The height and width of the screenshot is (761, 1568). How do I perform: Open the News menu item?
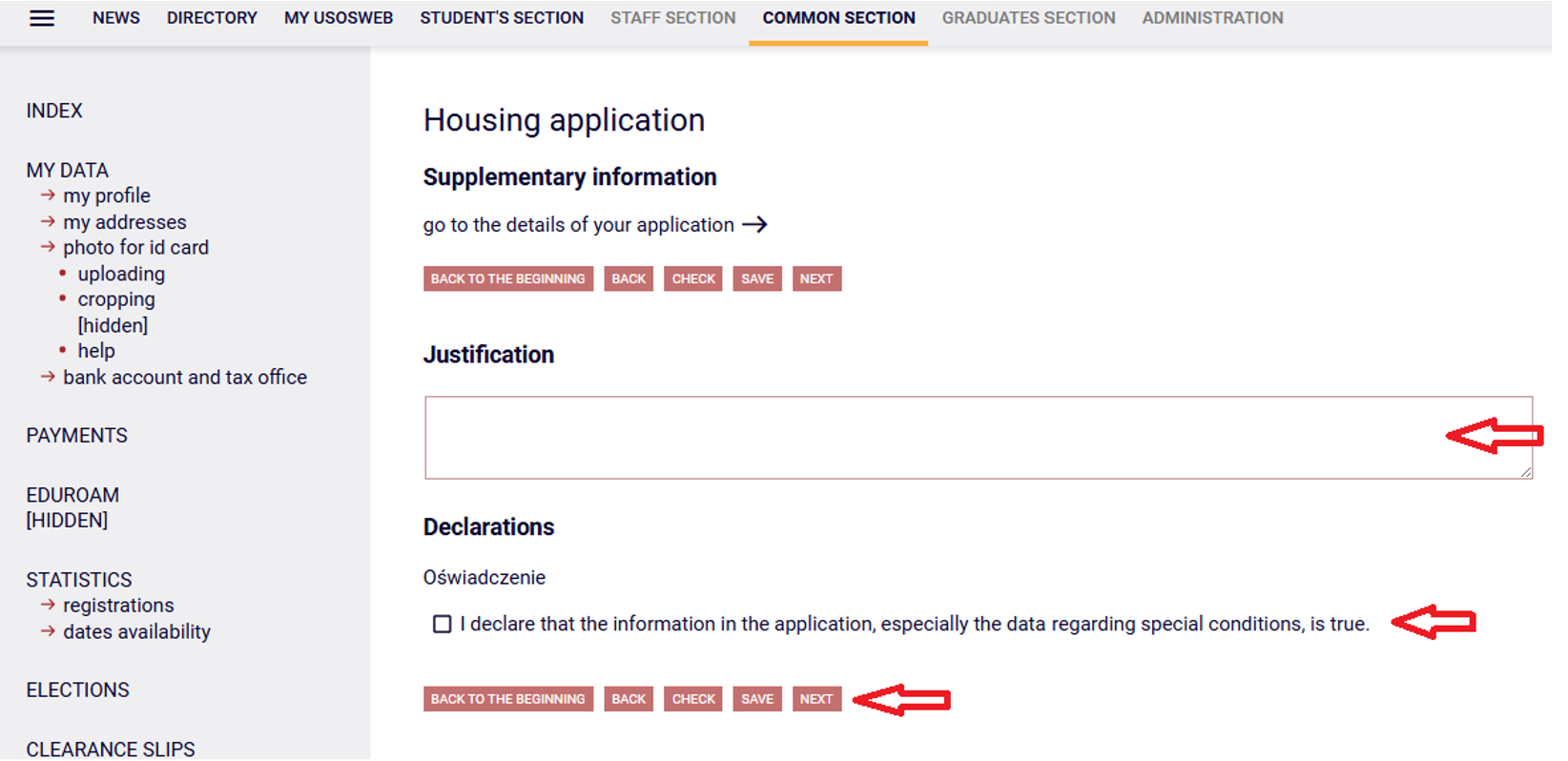click(x=116, y=18)
